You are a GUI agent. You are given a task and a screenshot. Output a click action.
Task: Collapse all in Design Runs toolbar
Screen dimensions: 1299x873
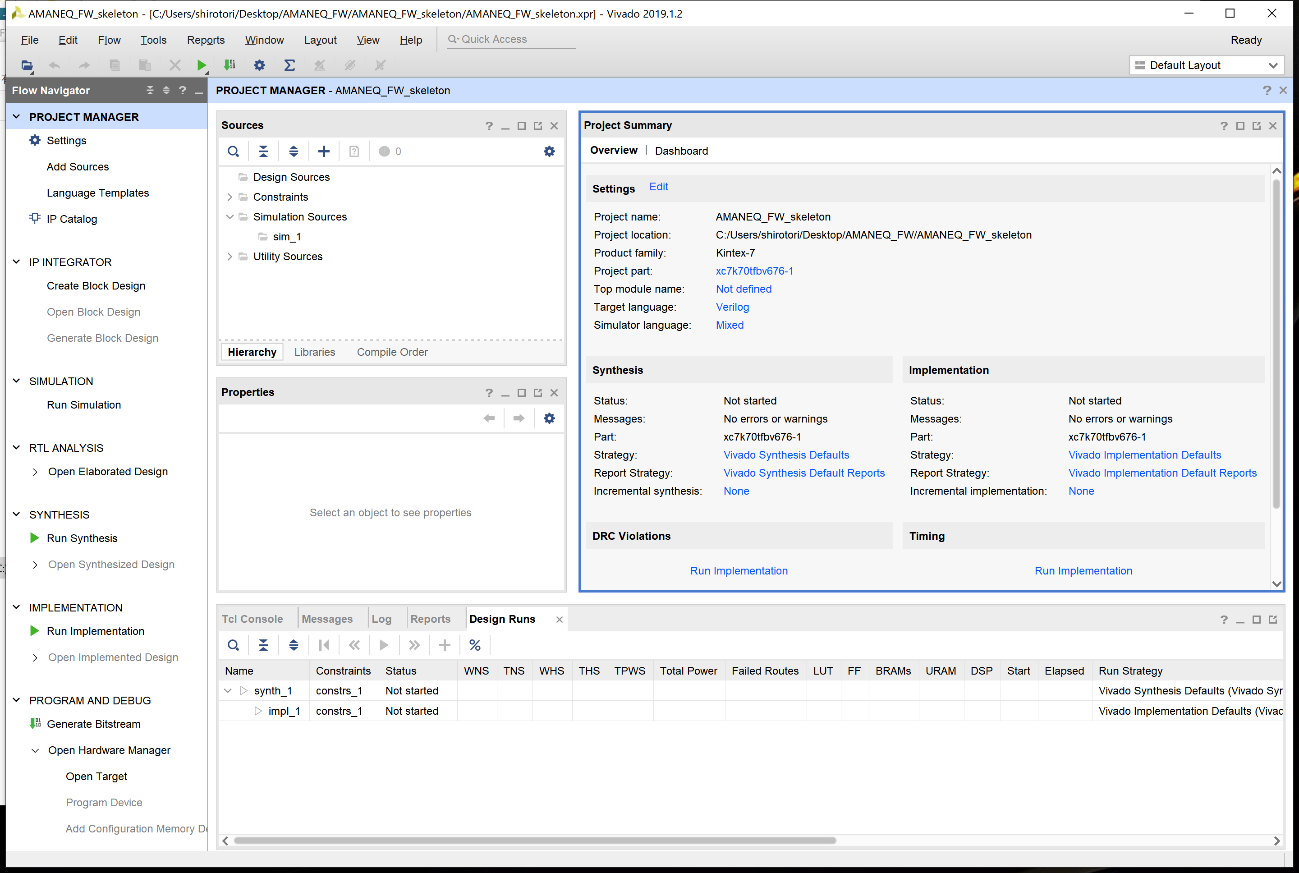point(263,645)
